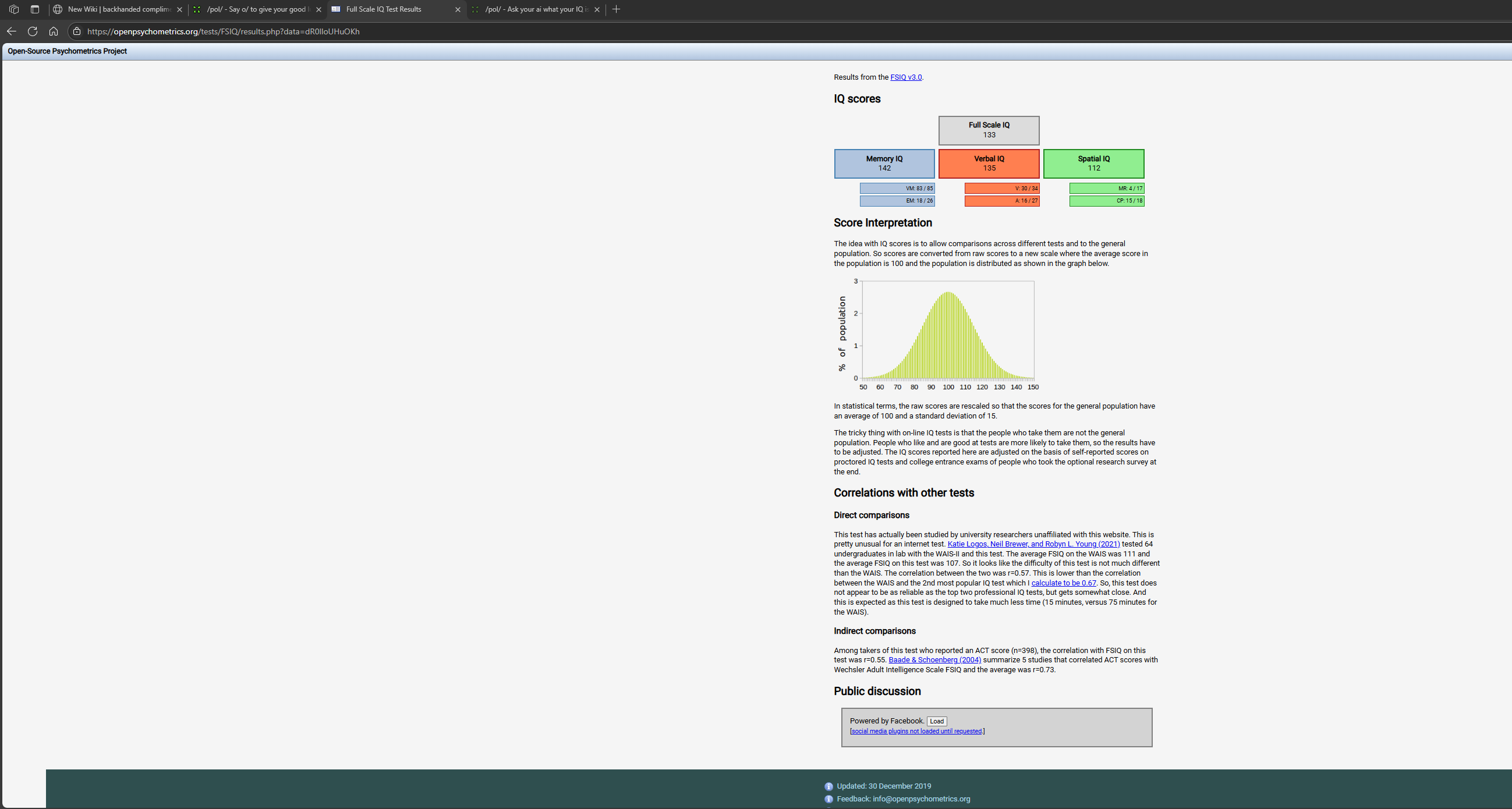
Task: Click the V: 30 / 34 subscore bar
Action: [1002, 189]
